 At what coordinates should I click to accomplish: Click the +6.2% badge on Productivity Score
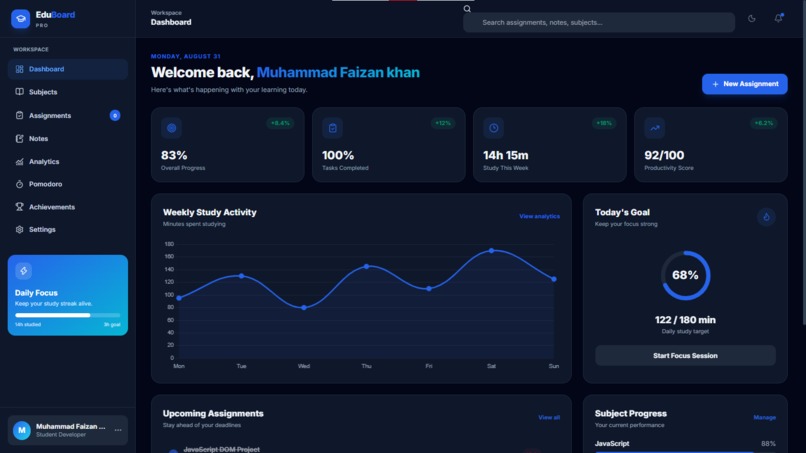click(763, 123)
